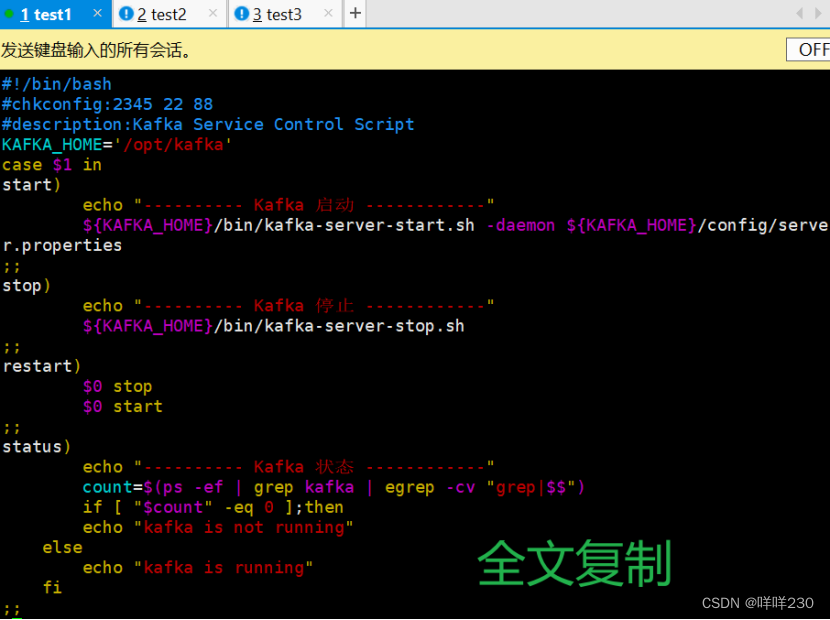
Task: Click the green status dot on test1
Action: click(9, 14)
